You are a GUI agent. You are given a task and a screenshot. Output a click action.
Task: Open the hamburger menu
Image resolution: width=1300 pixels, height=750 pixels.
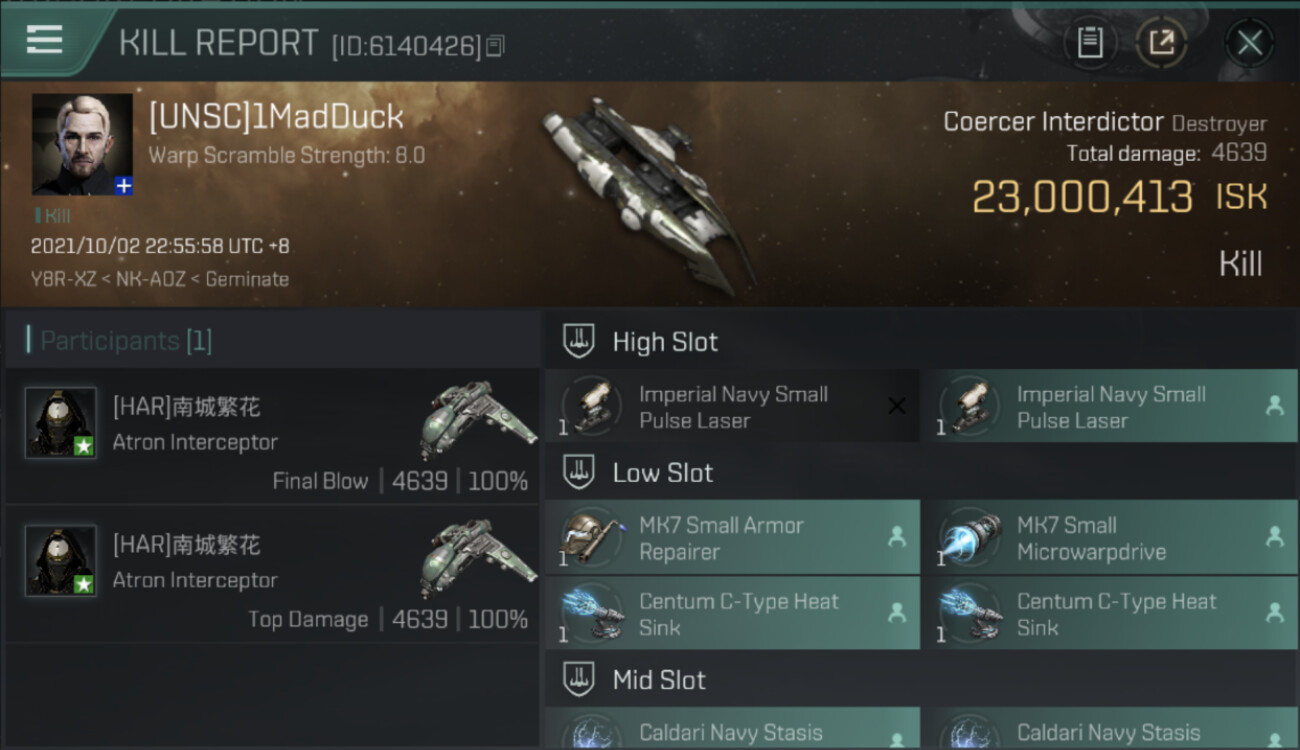click(x=44, y=40)
